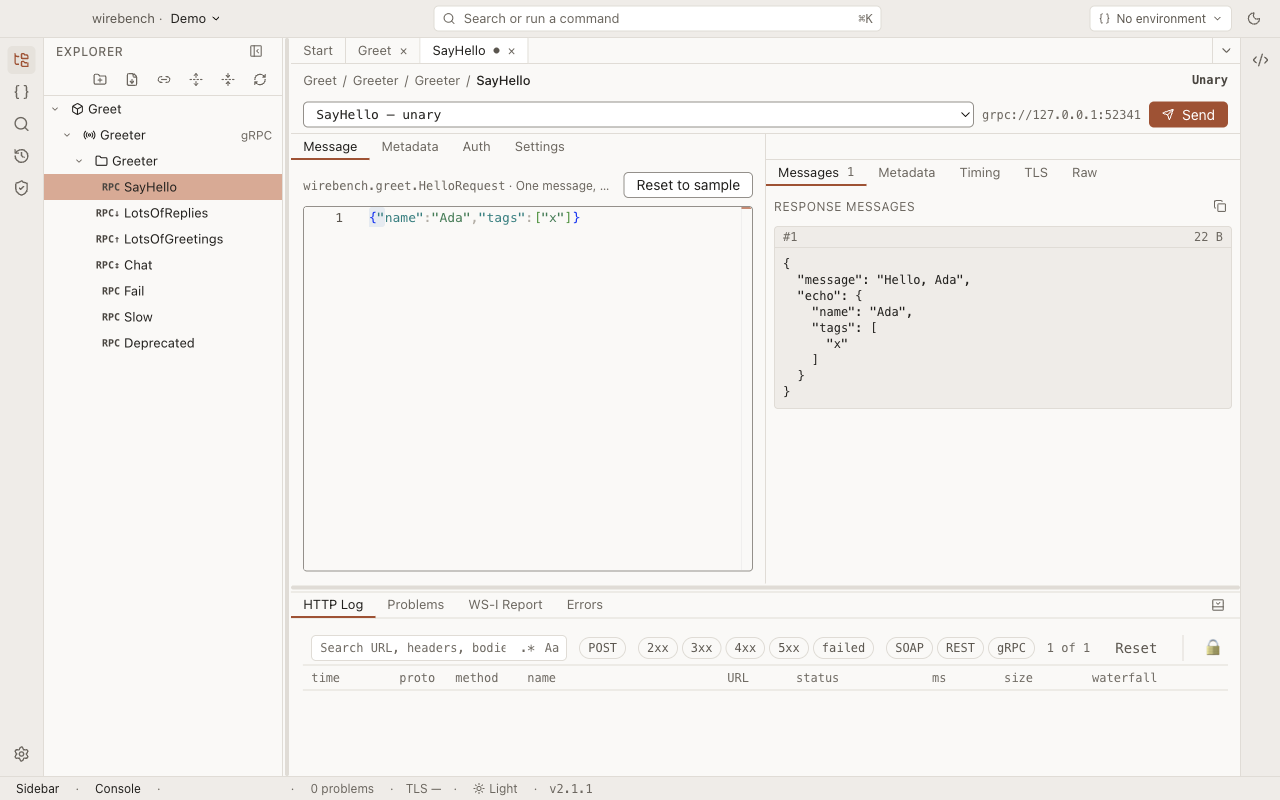
Task: Open the Timing response tab
Action: tap(979, 172)
